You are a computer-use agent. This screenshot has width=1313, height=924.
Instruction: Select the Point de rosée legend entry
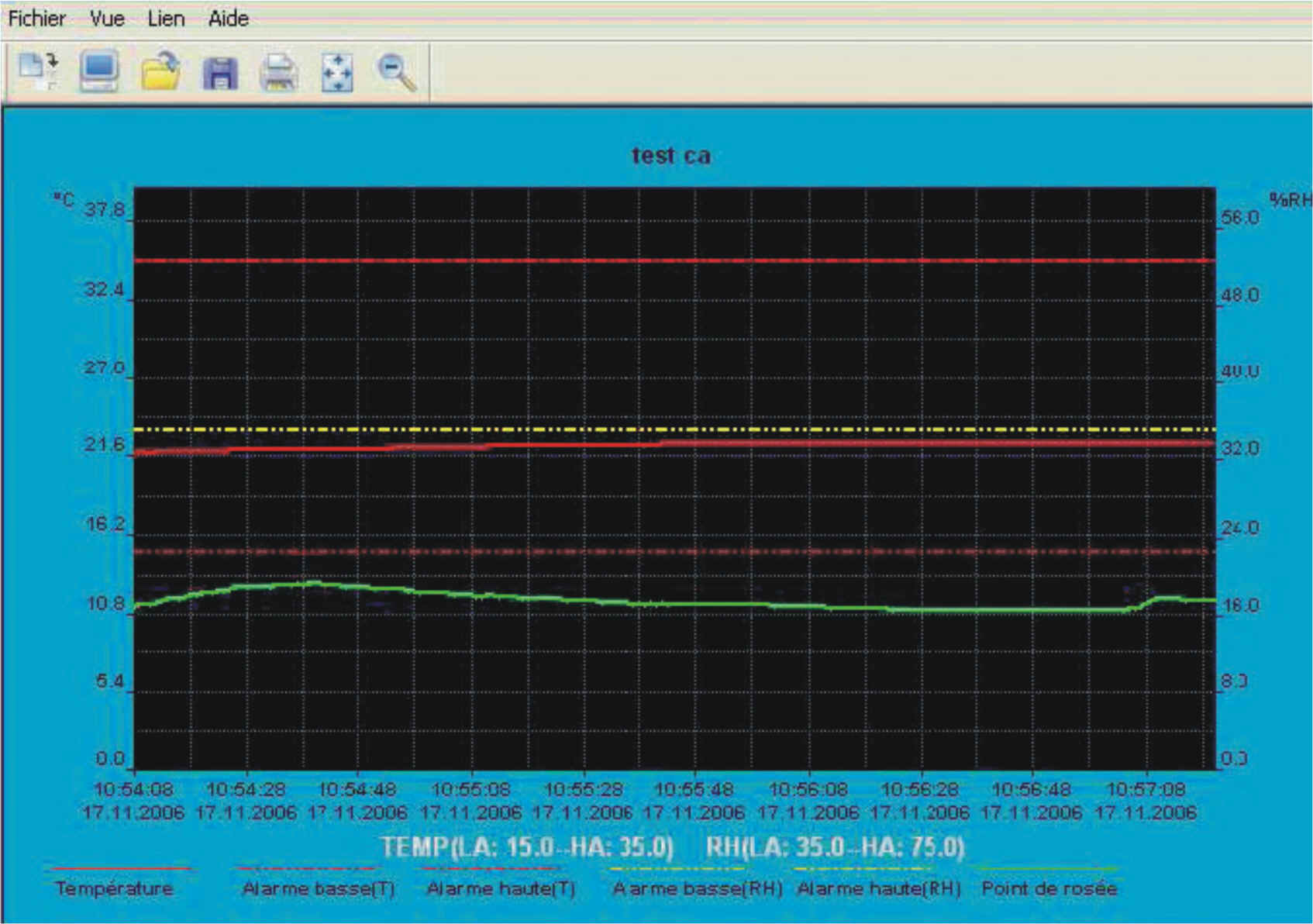[1049, 888]
